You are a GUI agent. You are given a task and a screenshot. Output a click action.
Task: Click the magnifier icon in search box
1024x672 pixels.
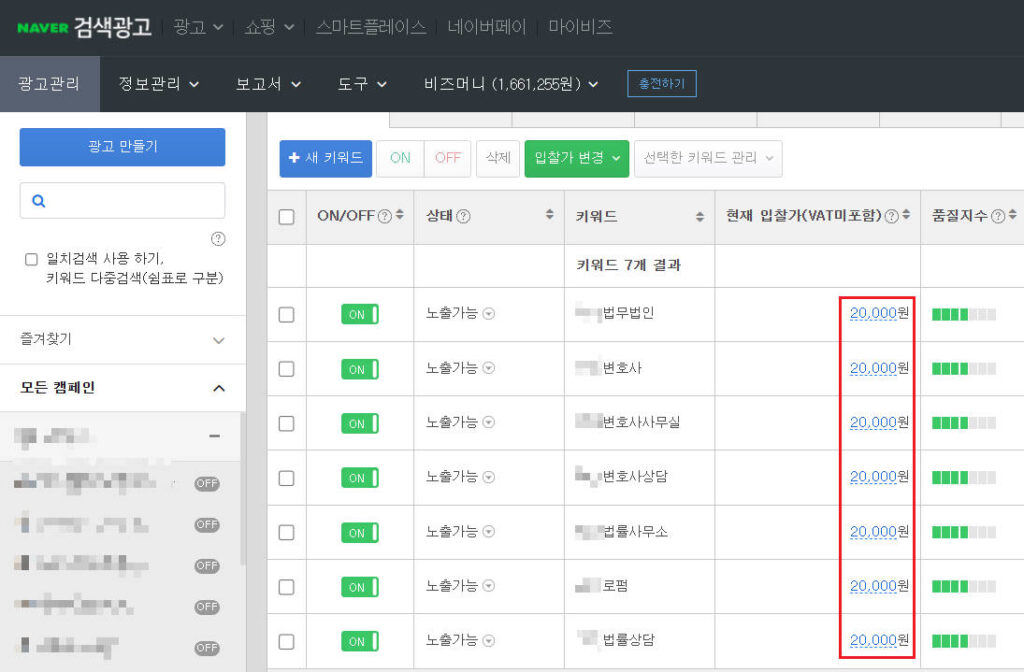pyautogui.click(x=39, y=201)
